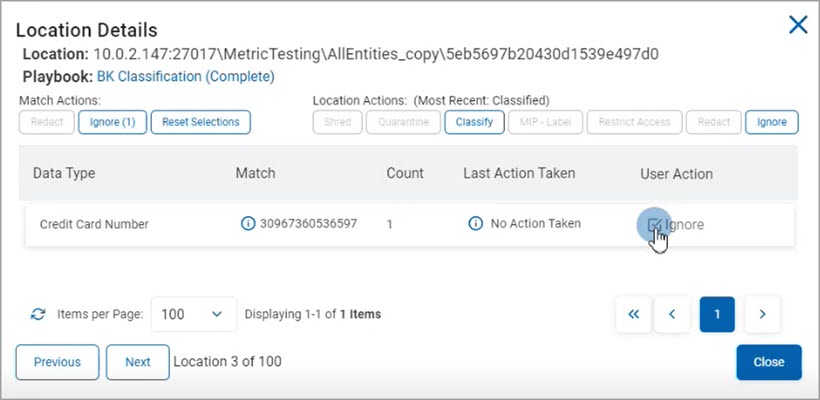Sort by the Data Type column header
Image resolution: width=820 pixels, height=400 pixels.
tap(64, 173)
